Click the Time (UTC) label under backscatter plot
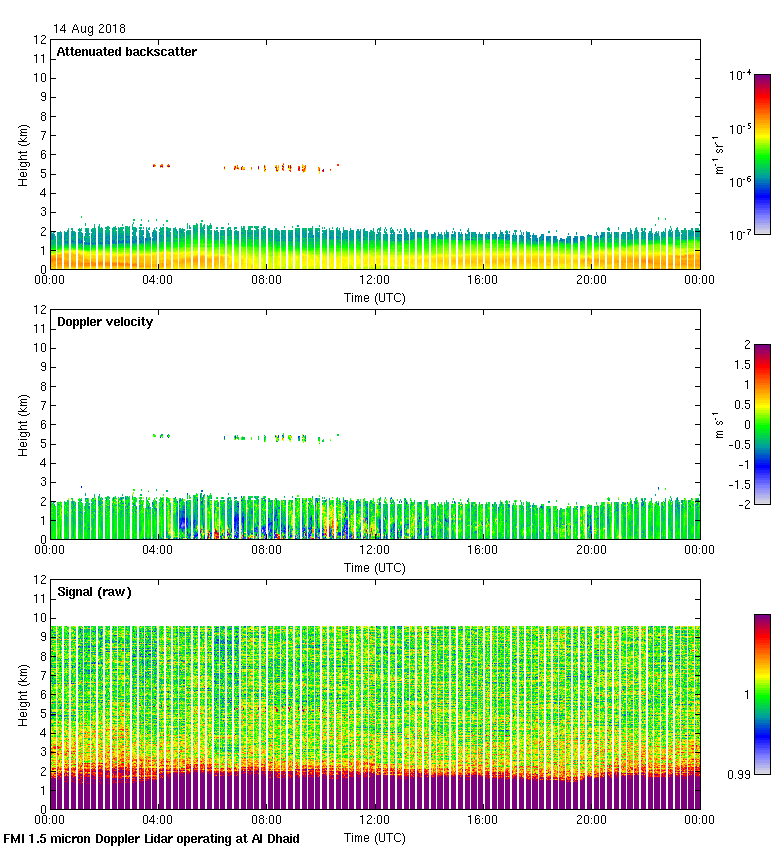This screenshot has width=780, height=850. click(375, 298)
